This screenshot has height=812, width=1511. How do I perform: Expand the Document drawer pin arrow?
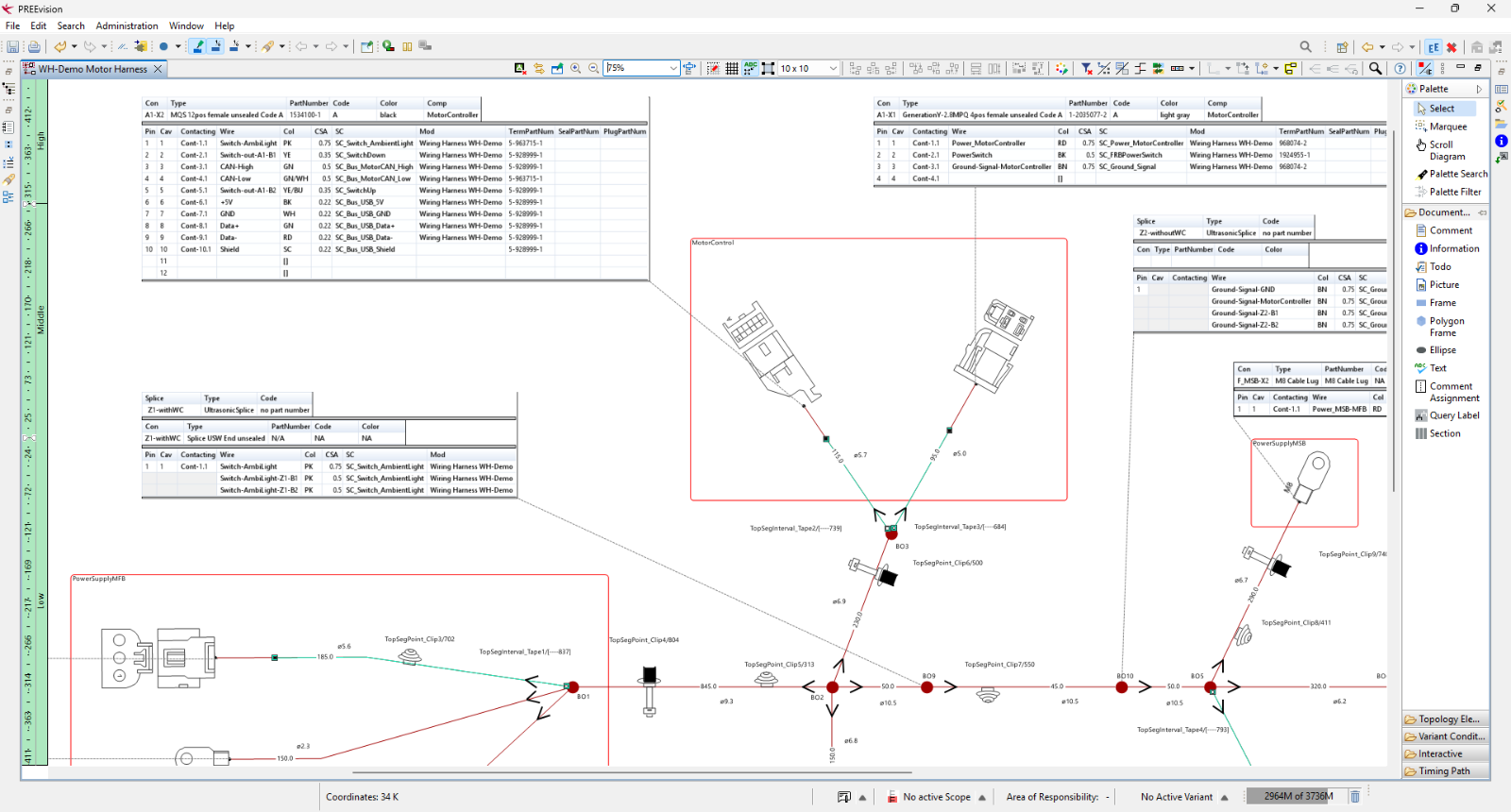click(1482, 212)
